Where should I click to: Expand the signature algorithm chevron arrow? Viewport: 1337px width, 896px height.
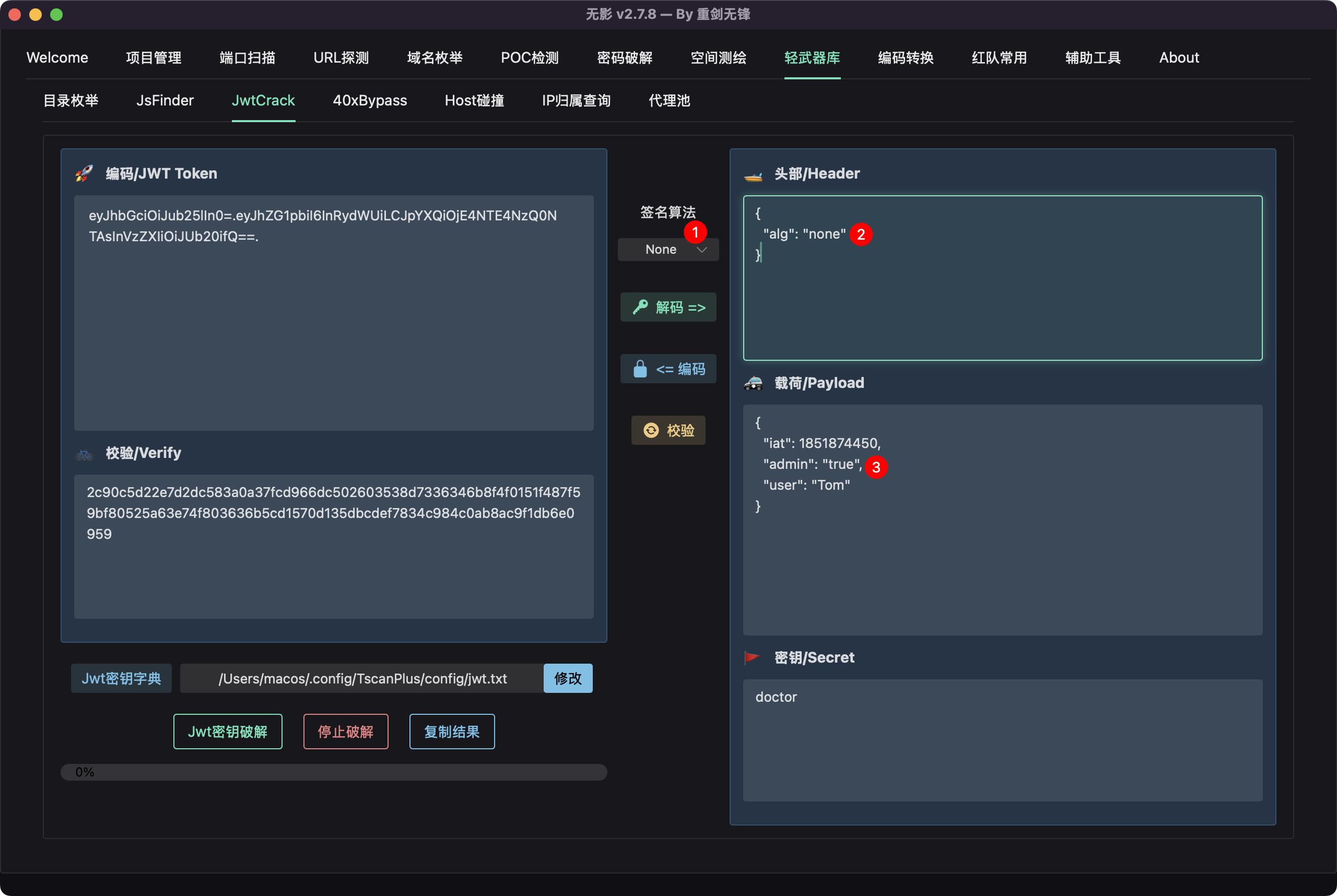pos(702,250)
